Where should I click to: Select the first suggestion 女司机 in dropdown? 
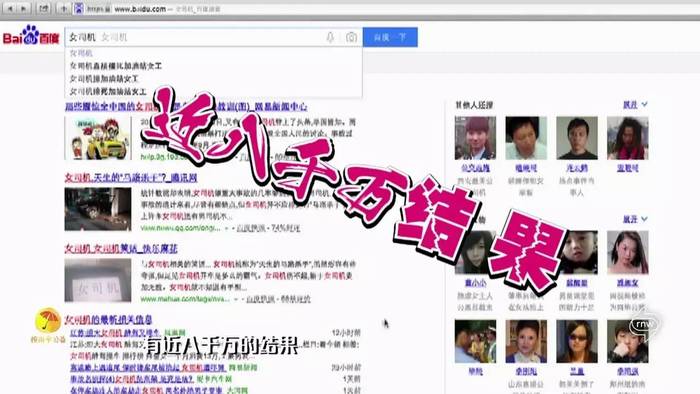pos(81,53)
